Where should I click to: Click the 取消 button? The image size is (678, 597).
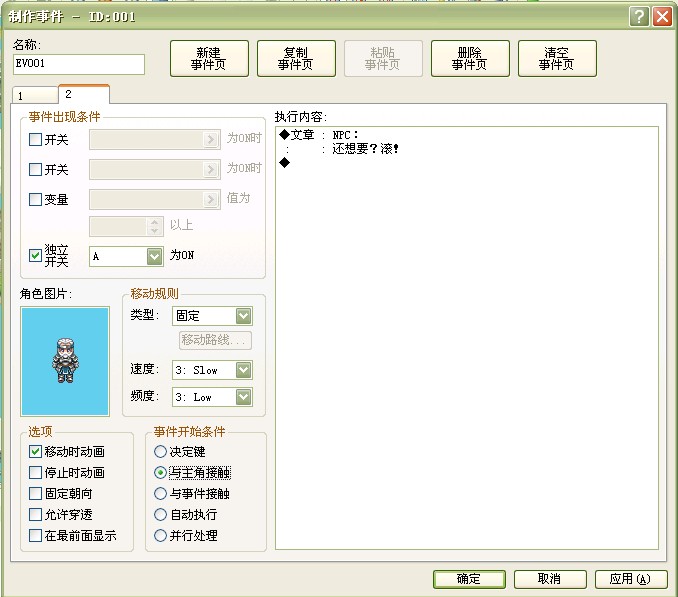click(x=550, y=579)
